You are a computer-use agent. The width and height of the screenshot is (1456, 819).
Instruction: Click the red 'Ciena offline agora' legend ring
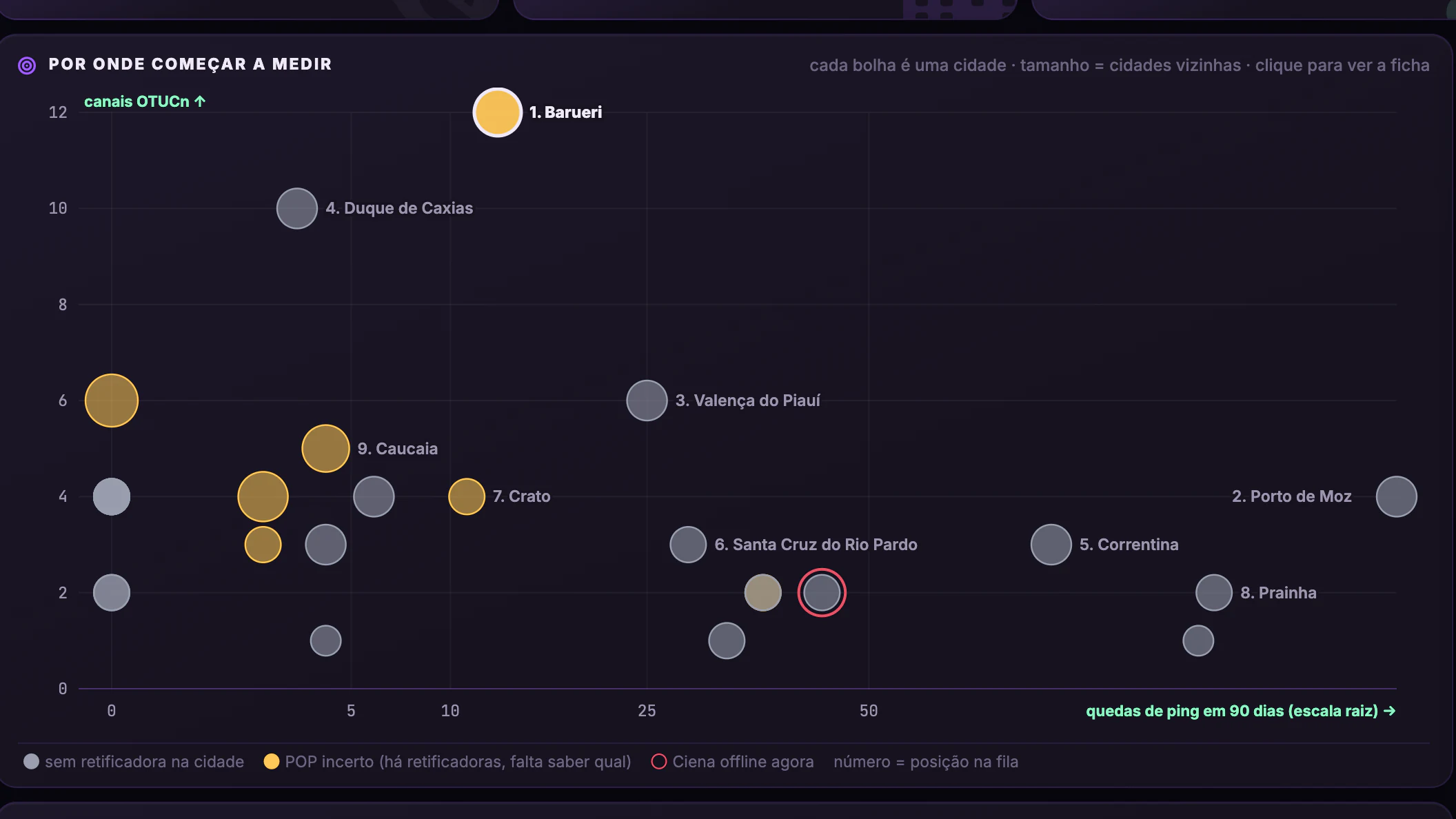(659, 761)
